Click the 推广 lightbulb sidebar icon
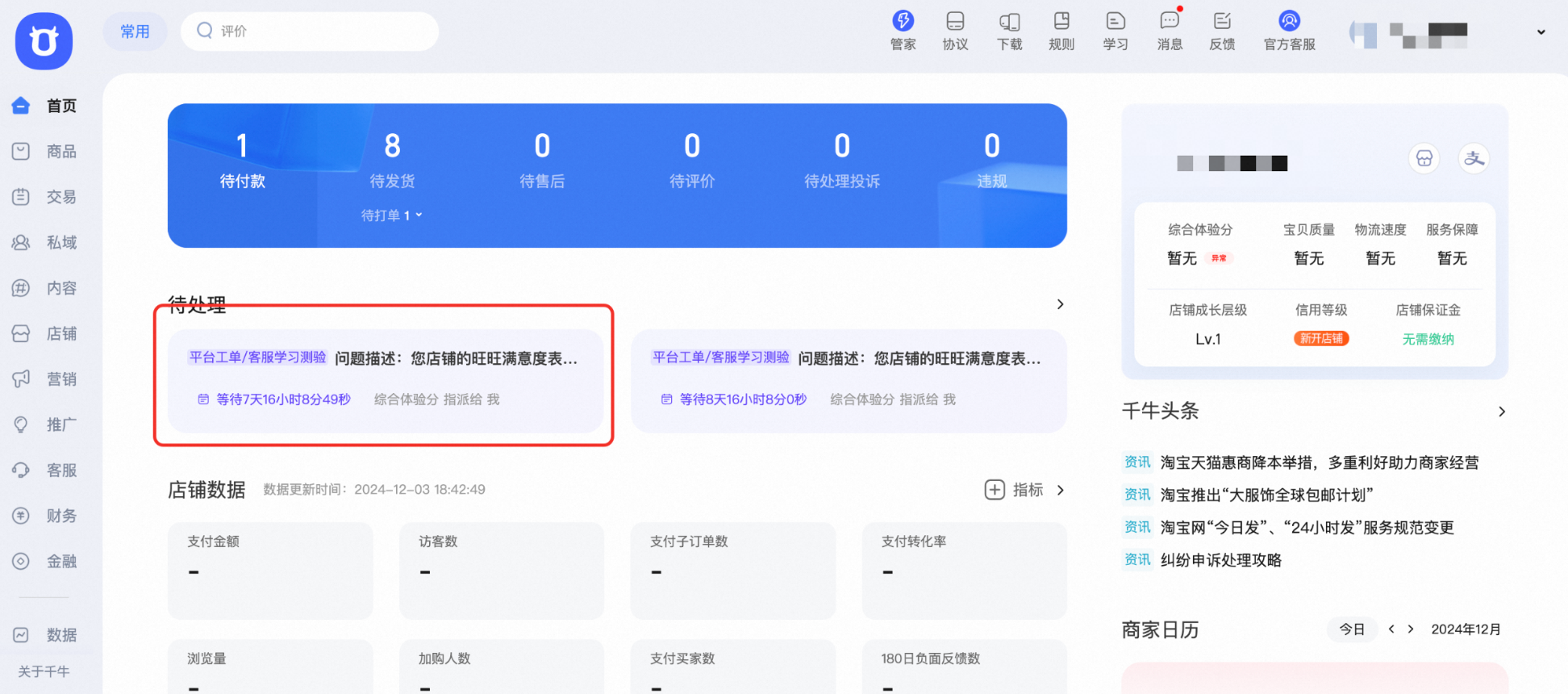The width and height of the screenshot is (1568, 694). (21, 424)
